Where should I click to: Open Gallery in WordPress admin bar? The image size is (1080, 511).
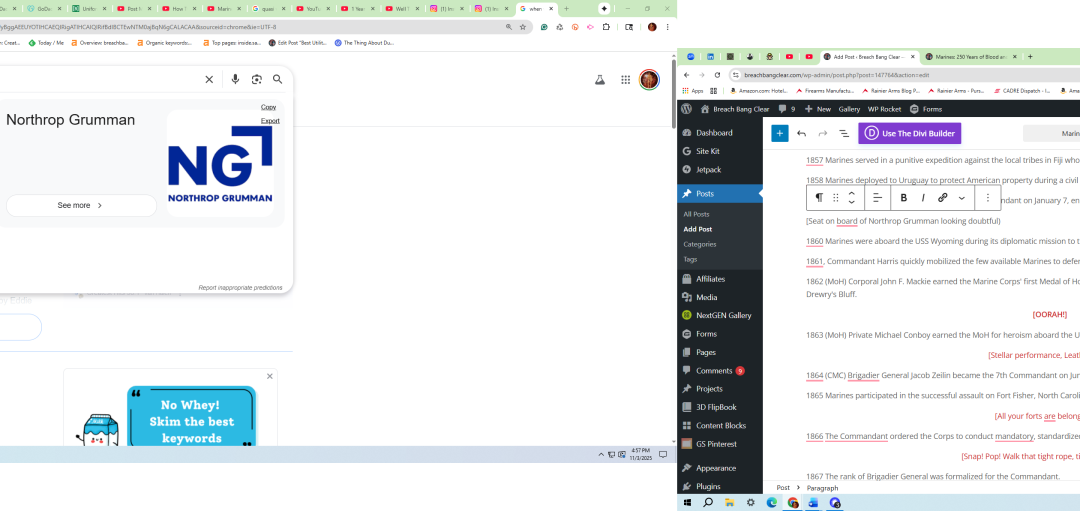(849, 109)
